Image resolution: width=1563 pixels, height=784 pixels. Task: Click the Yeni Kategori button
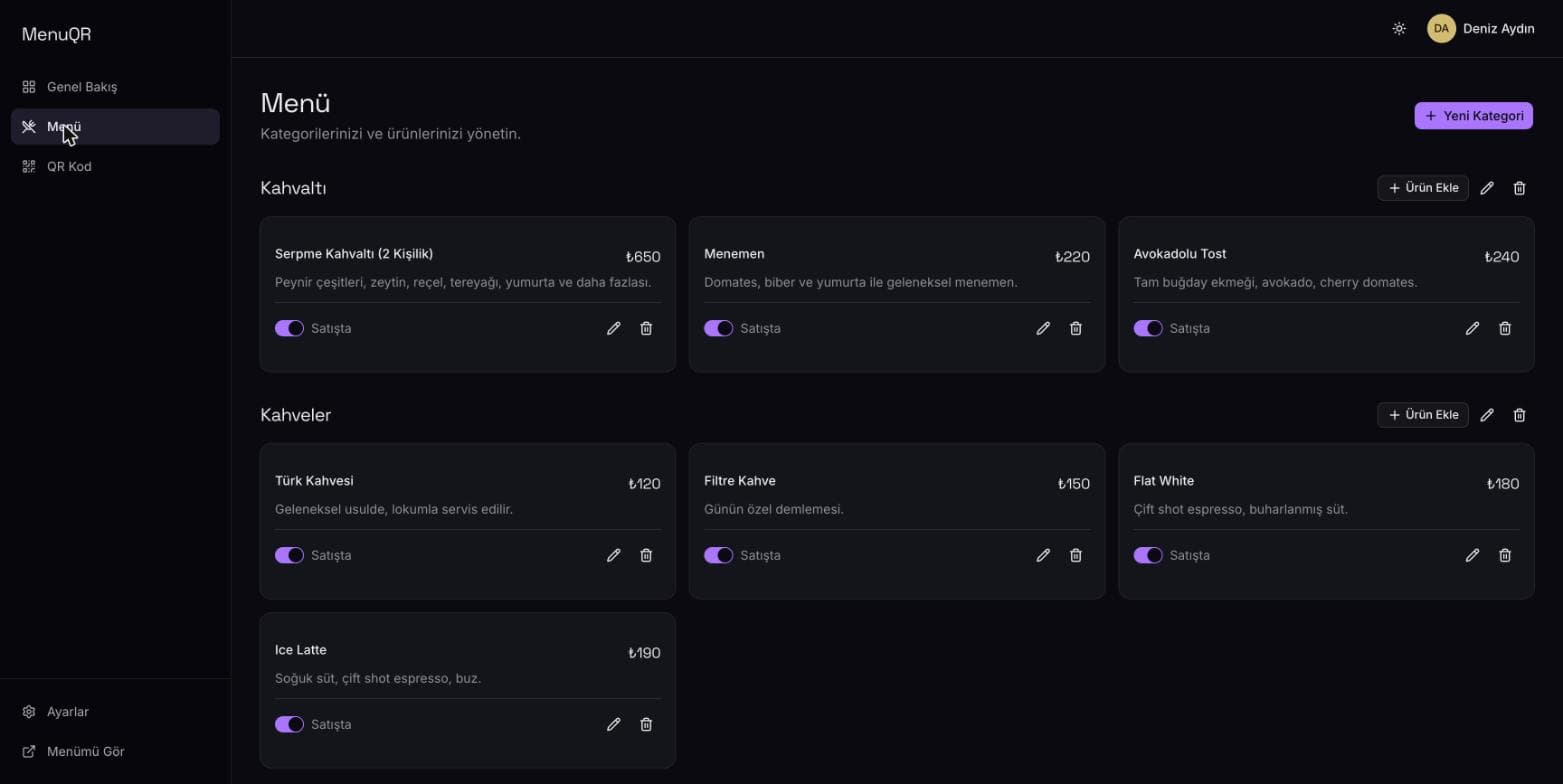tap(1473, 116)
